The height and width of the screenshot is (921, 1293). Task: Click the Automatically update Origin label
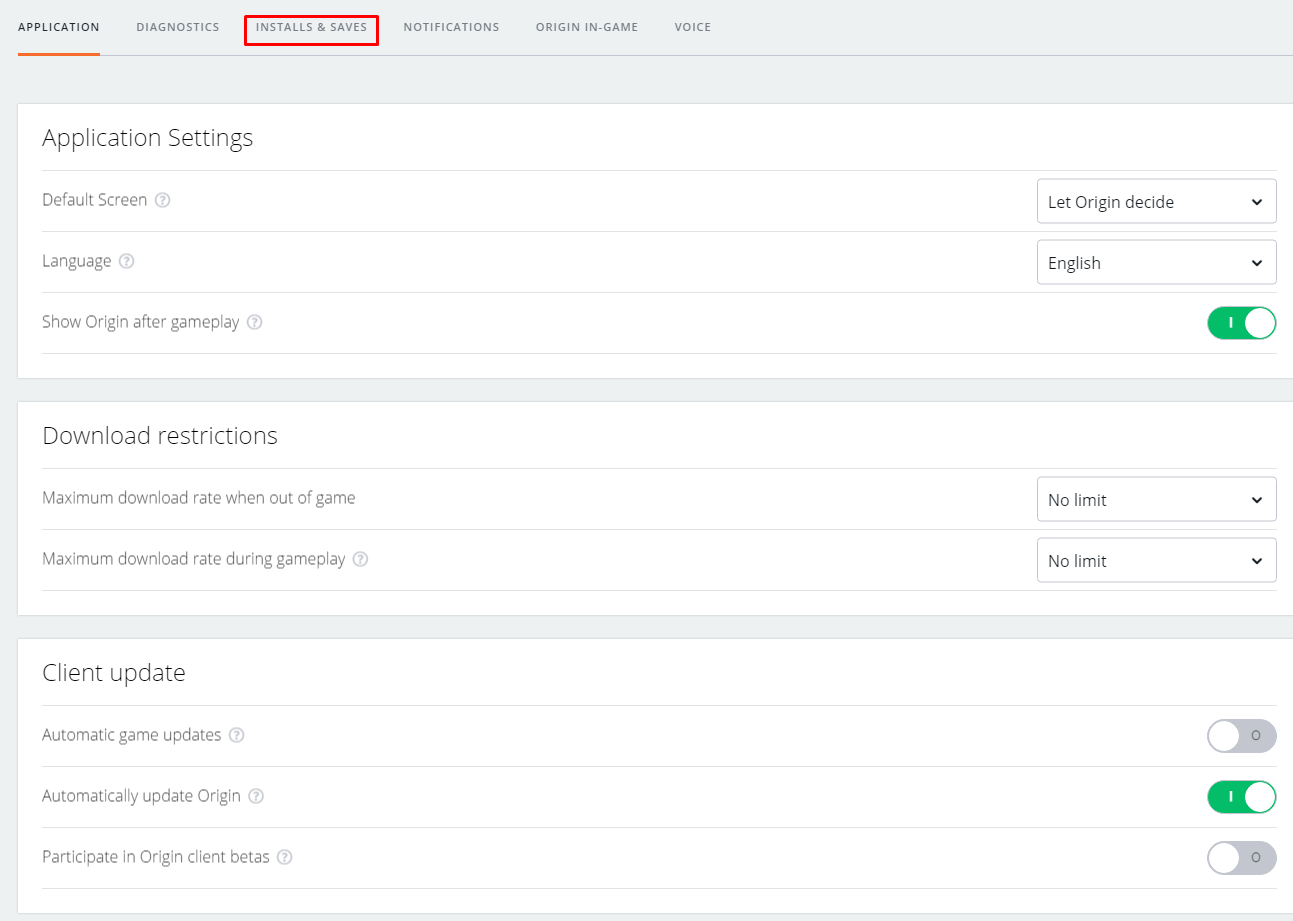tap(142, 796)
